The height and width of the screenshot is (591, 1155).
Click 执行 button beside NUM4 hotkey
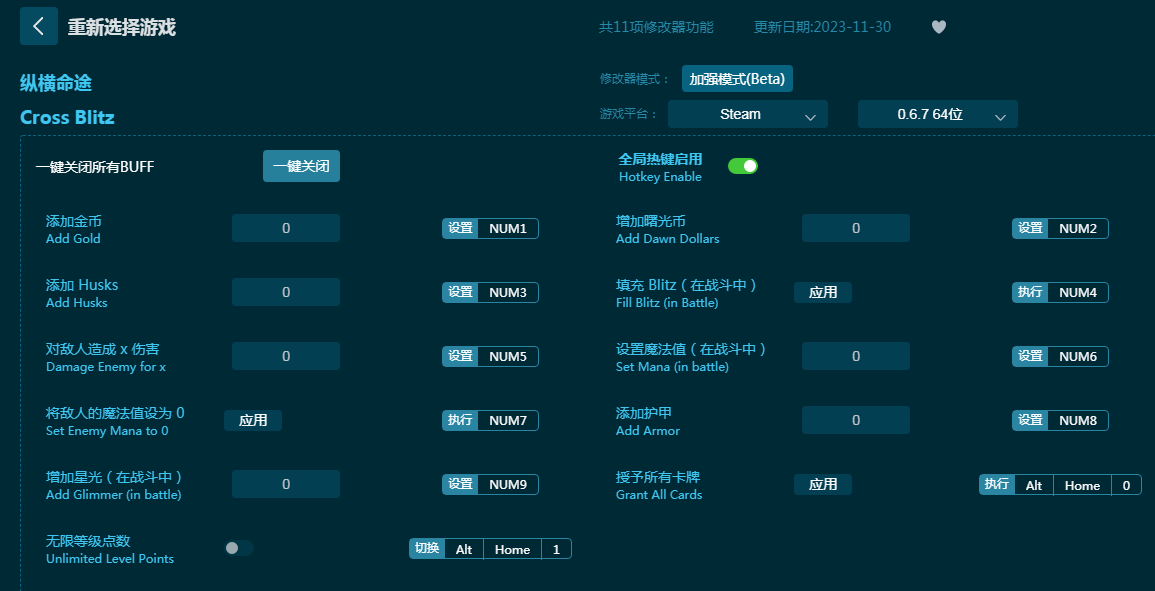pyautogui.click(x=1030, y=292)
